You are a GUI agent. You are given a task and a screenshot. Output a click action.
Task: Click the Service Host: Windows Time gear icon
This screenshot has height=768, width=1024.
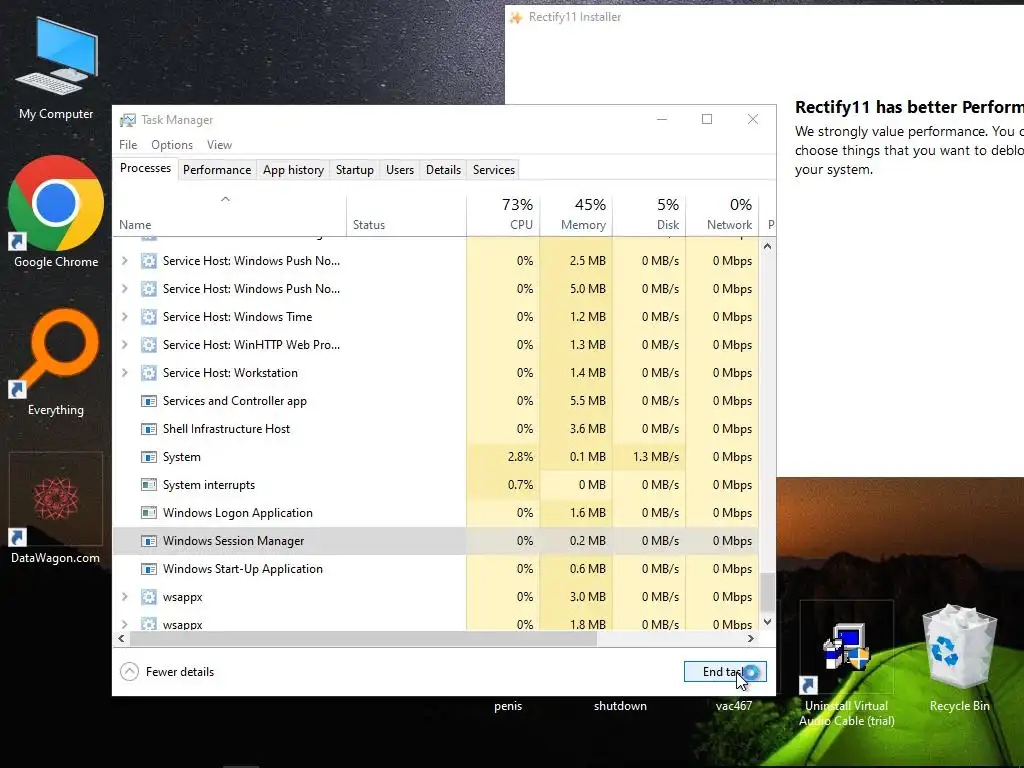[149, 317]
